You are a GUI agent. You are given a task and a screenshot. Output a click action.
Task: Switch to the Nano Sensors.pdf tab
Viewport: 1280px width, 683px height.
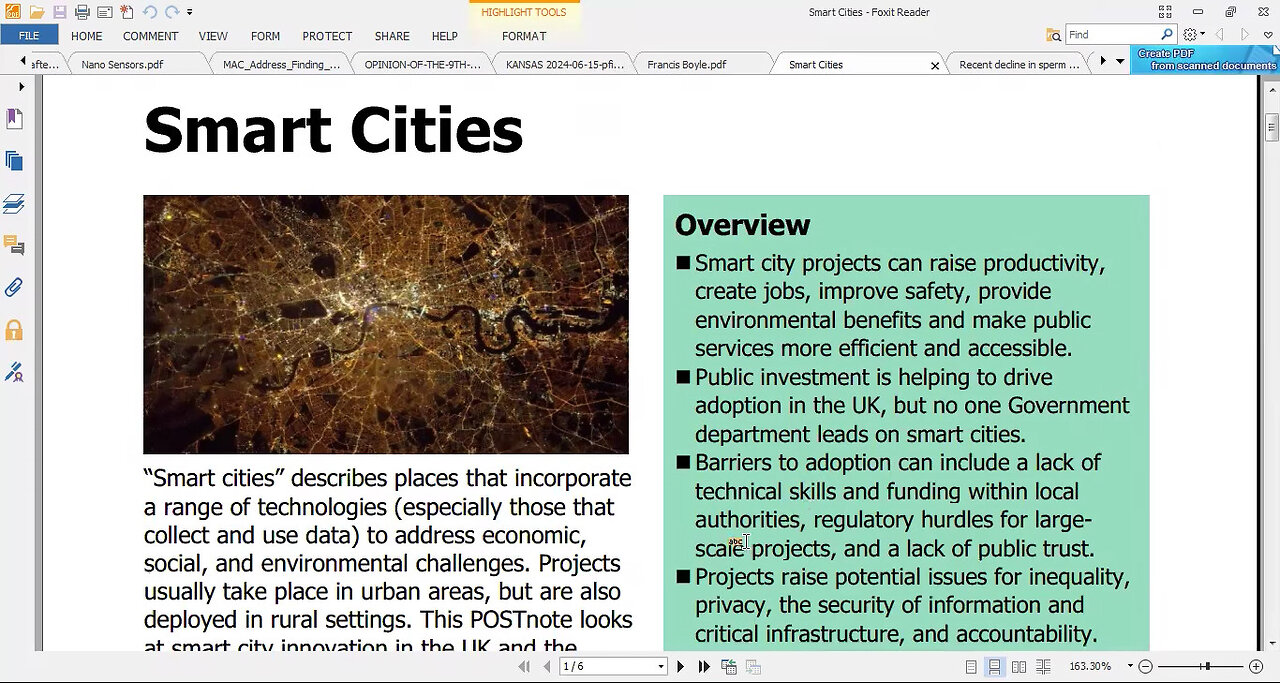[x=122, y=64]
